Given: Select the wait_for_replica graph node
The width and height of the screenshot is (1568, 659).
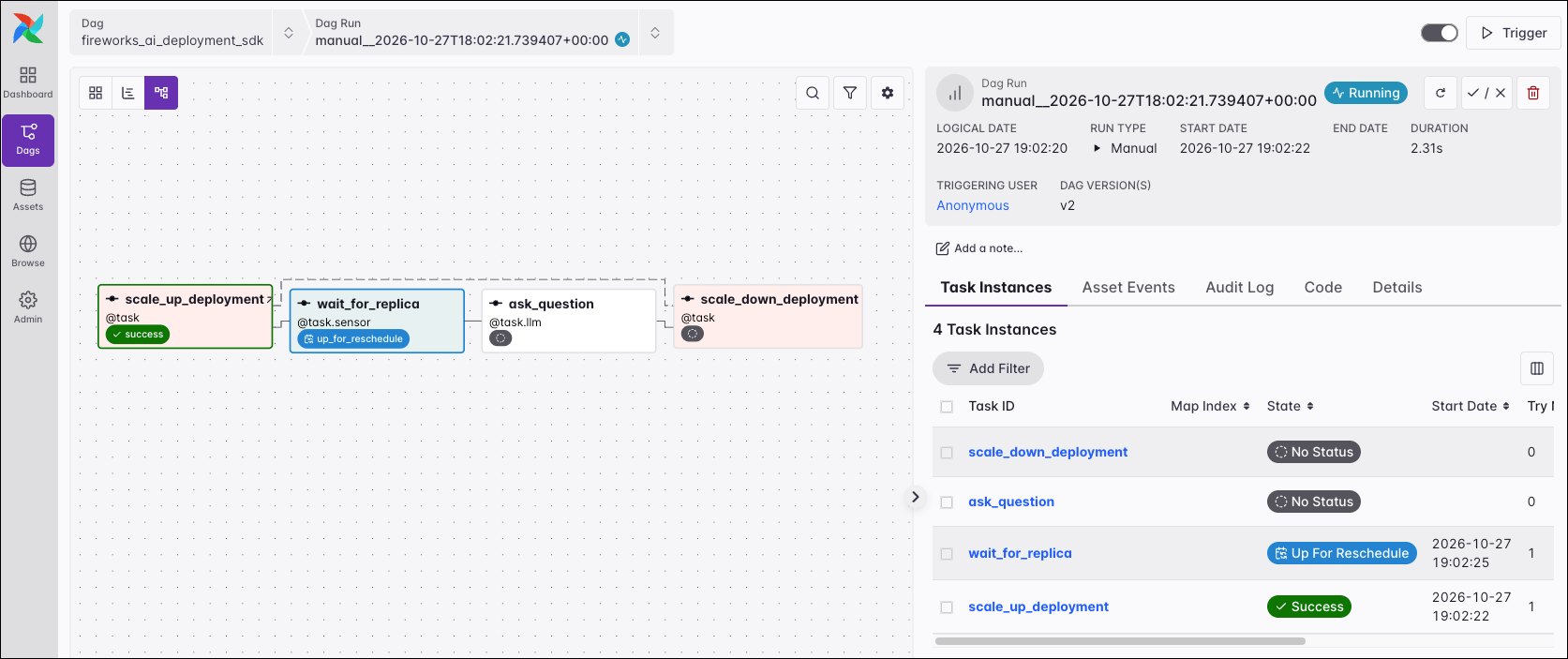Looking at the screenshot, I should 377,321.
